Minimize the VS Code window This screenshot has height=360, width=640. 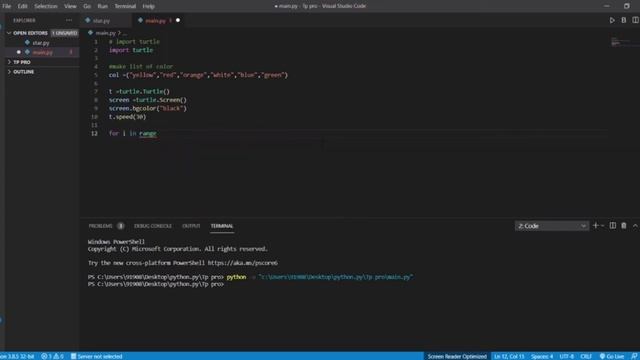click(607, 6)
